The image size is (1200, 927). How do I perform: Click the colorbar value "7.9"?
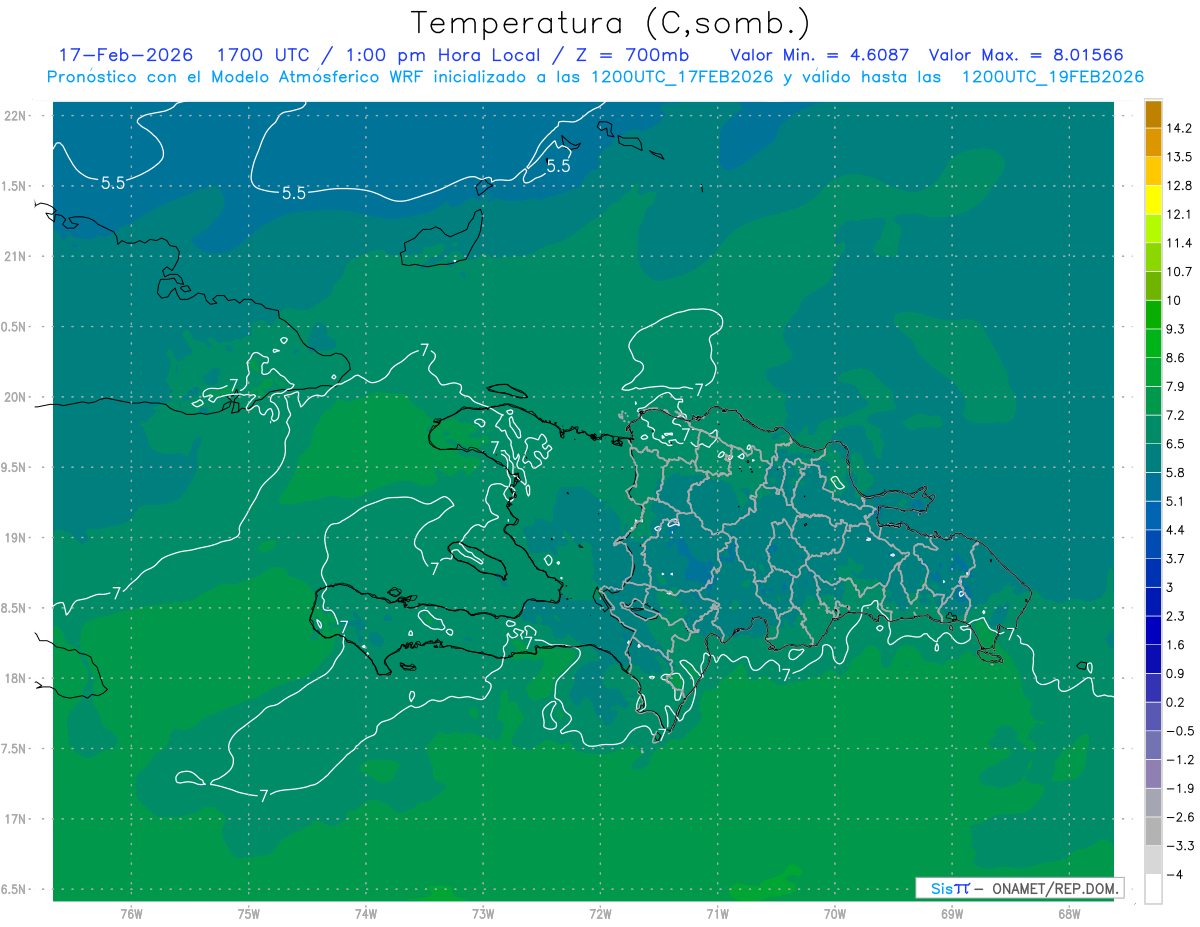(1176, 386)
